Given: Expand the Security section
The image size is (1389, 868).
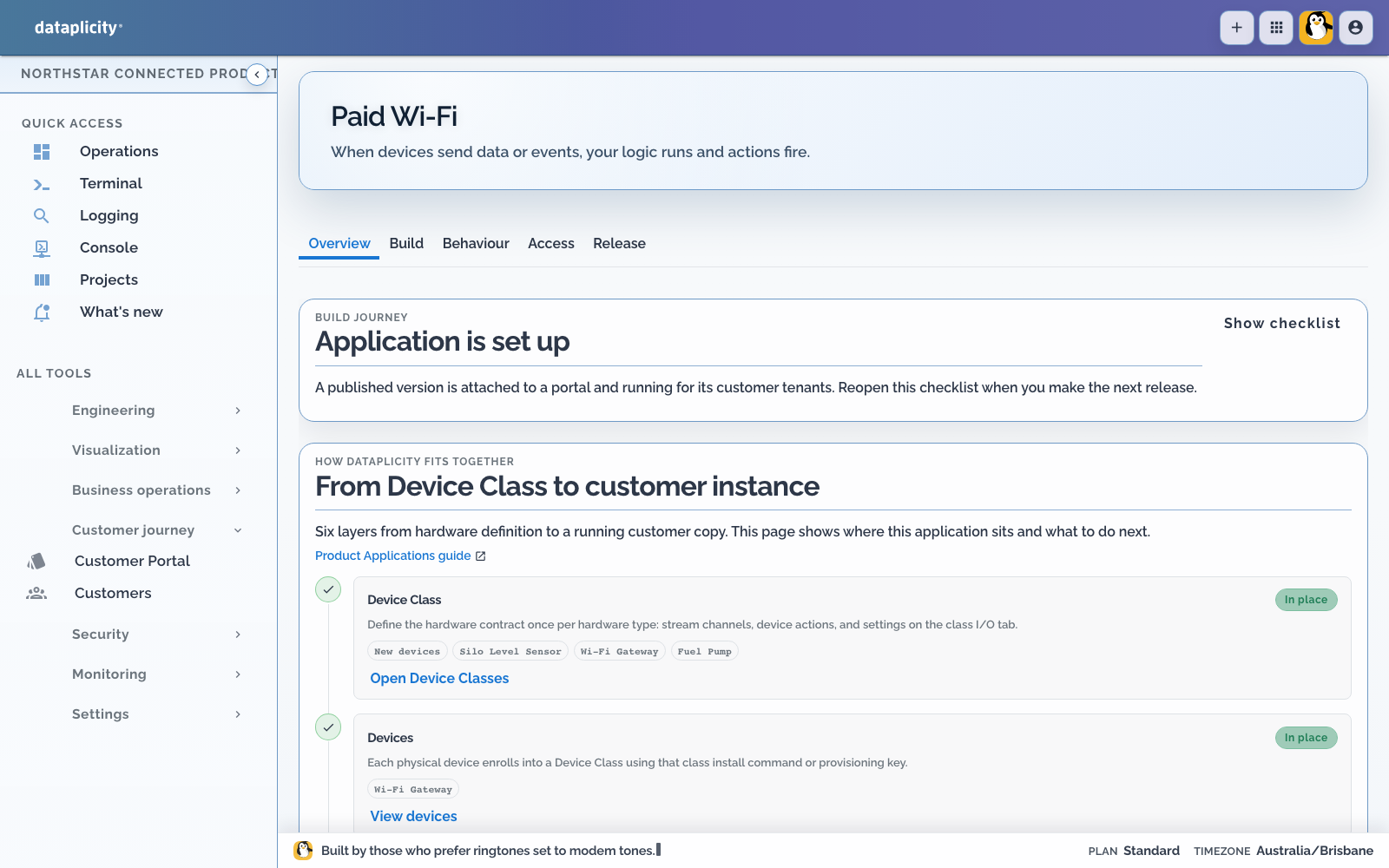Looking at the screenshot, I should 156,635.
